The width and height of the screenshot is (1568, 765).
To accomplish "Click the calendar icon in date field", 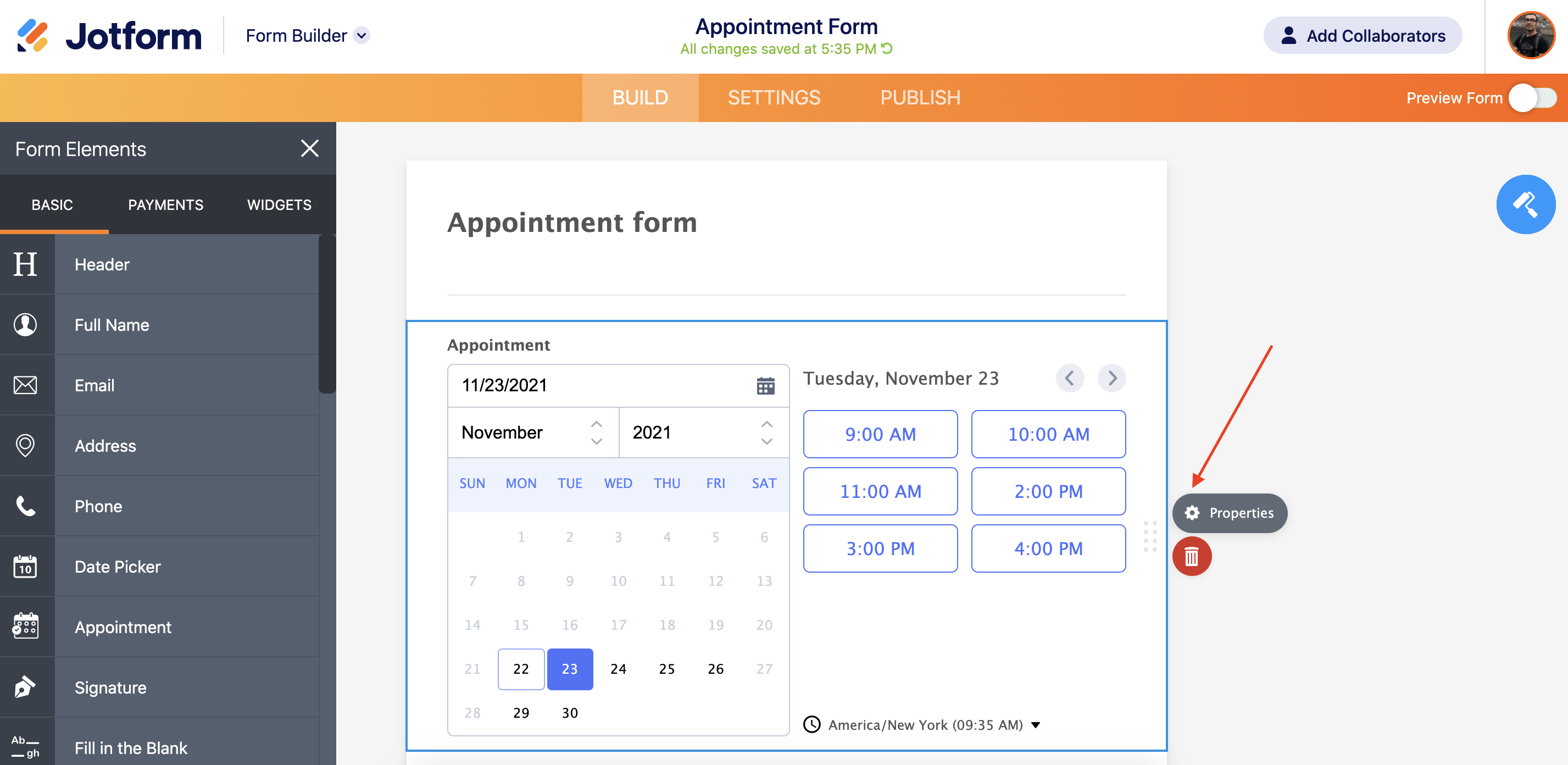I will coord(765,386).
